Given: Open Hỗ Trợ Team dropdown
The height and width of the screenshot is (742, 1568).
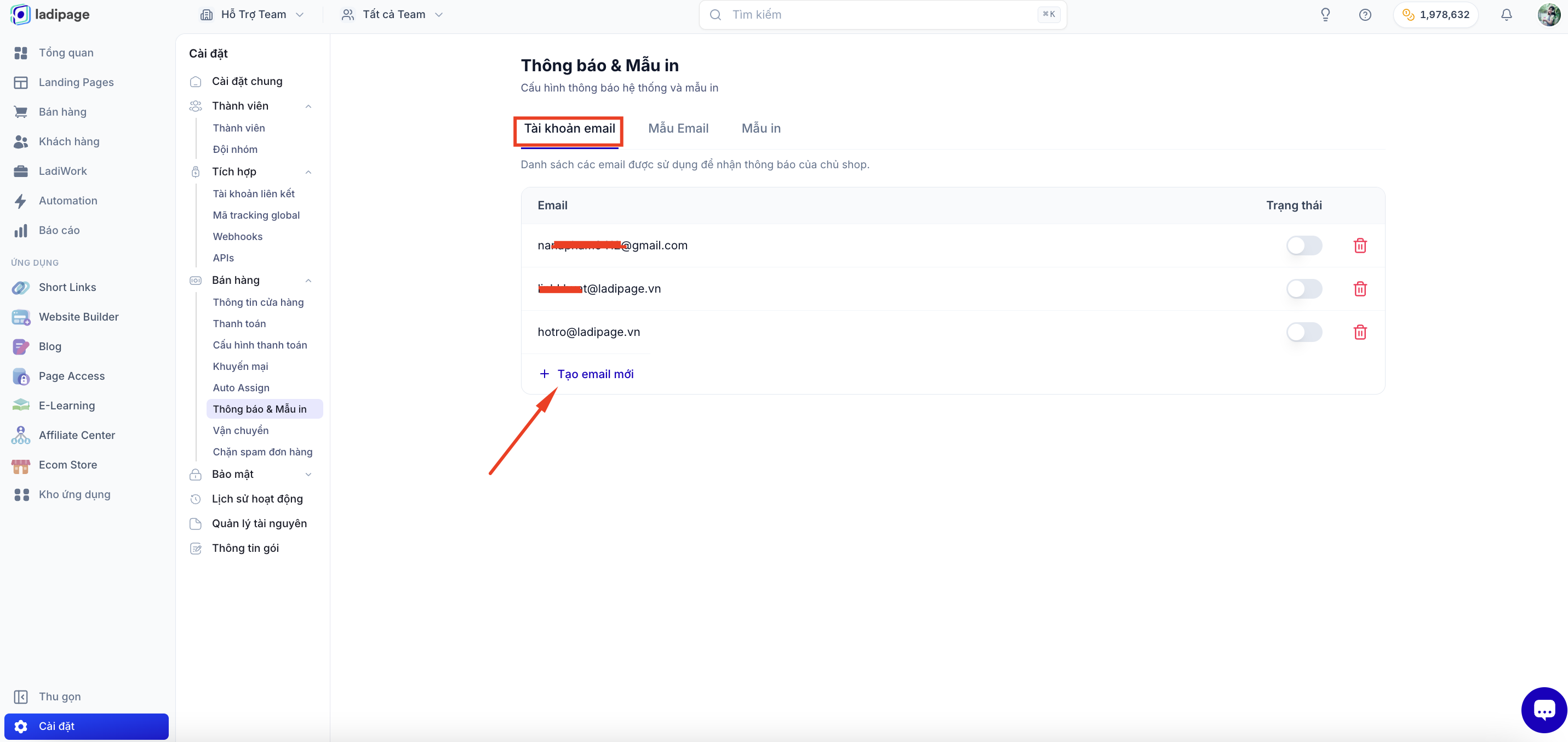Looking at the screenshot, I should point(253,15).
